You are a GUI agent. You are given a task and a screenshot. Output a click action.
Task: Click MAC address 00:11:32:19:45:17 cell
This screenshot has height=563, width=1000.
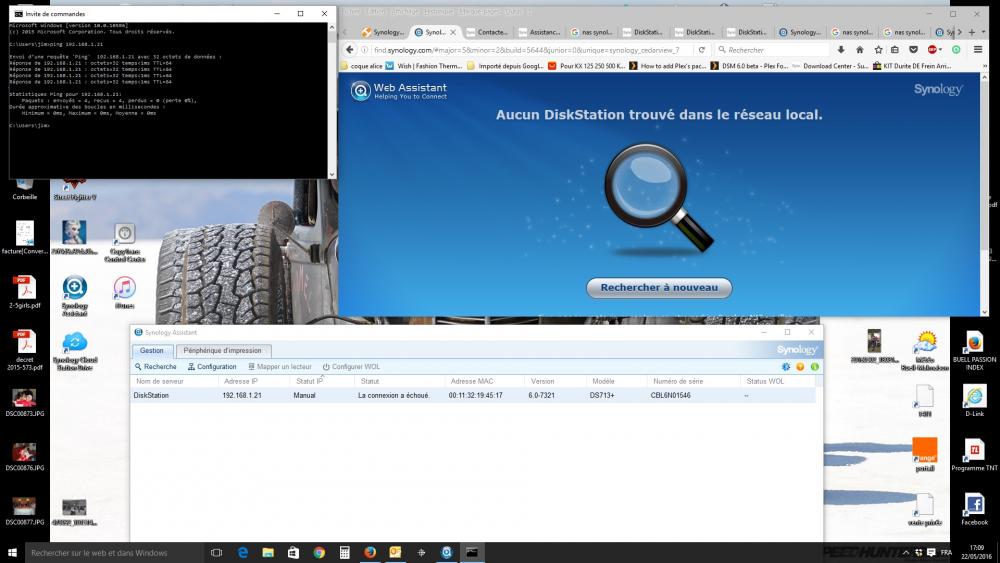point(475,395)
